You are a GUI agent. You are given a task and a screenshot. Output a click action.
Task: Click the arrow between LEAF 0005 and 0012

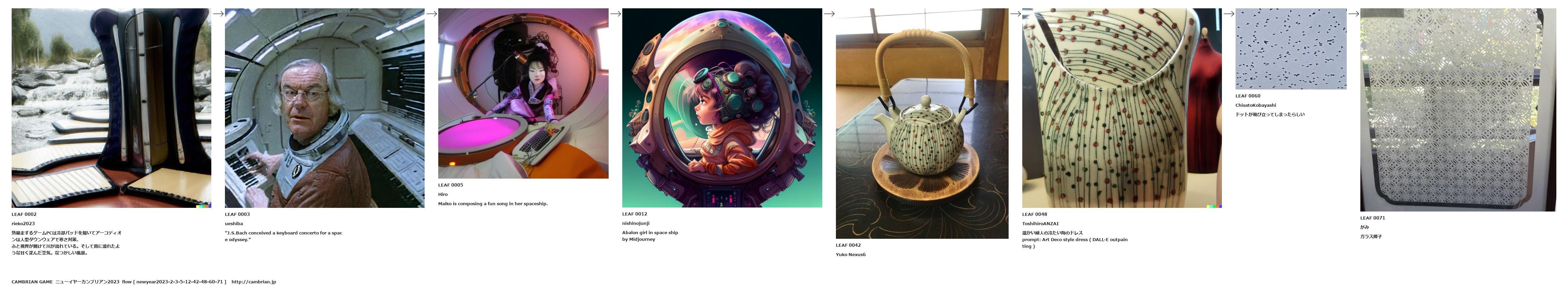pos(615,13)
